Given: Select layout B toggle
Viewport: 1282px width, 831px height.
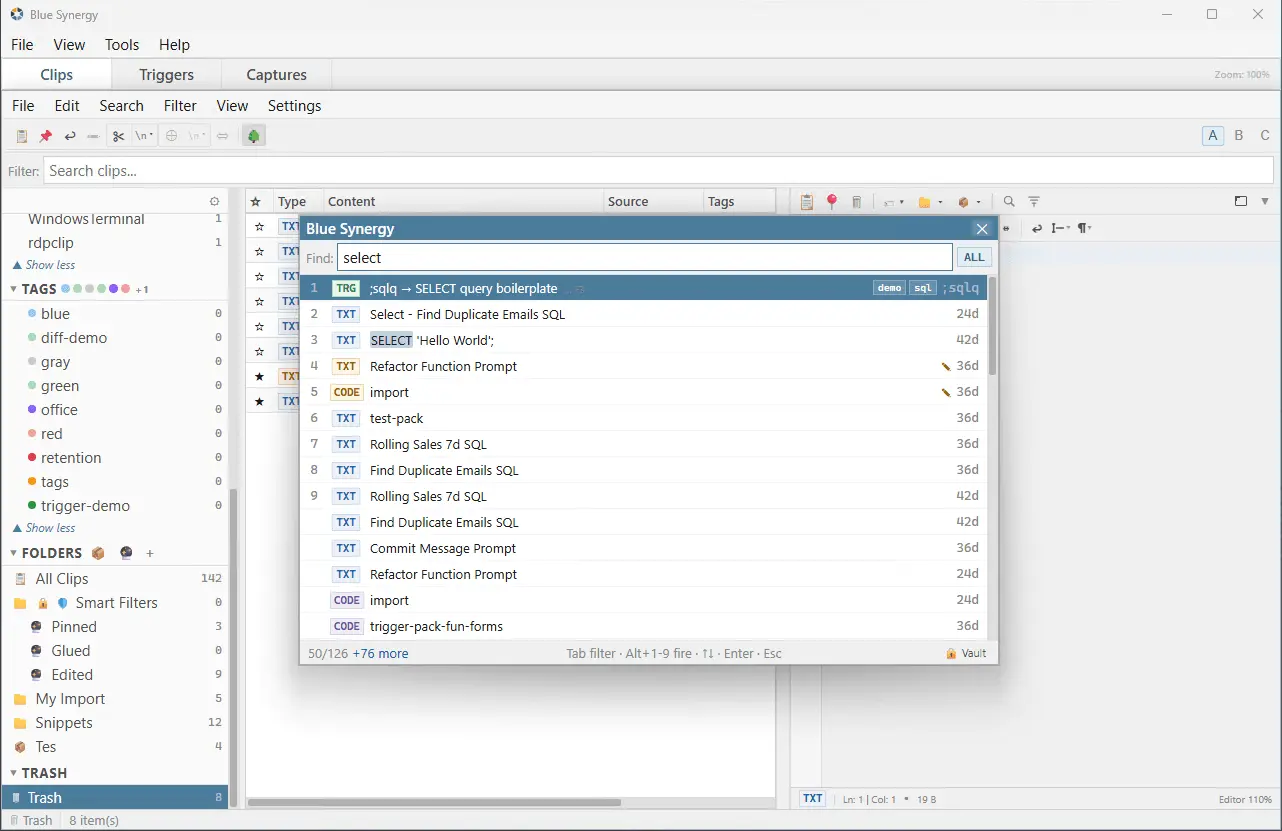Looking at the screenshot, I should click(x=1239, y=136).
